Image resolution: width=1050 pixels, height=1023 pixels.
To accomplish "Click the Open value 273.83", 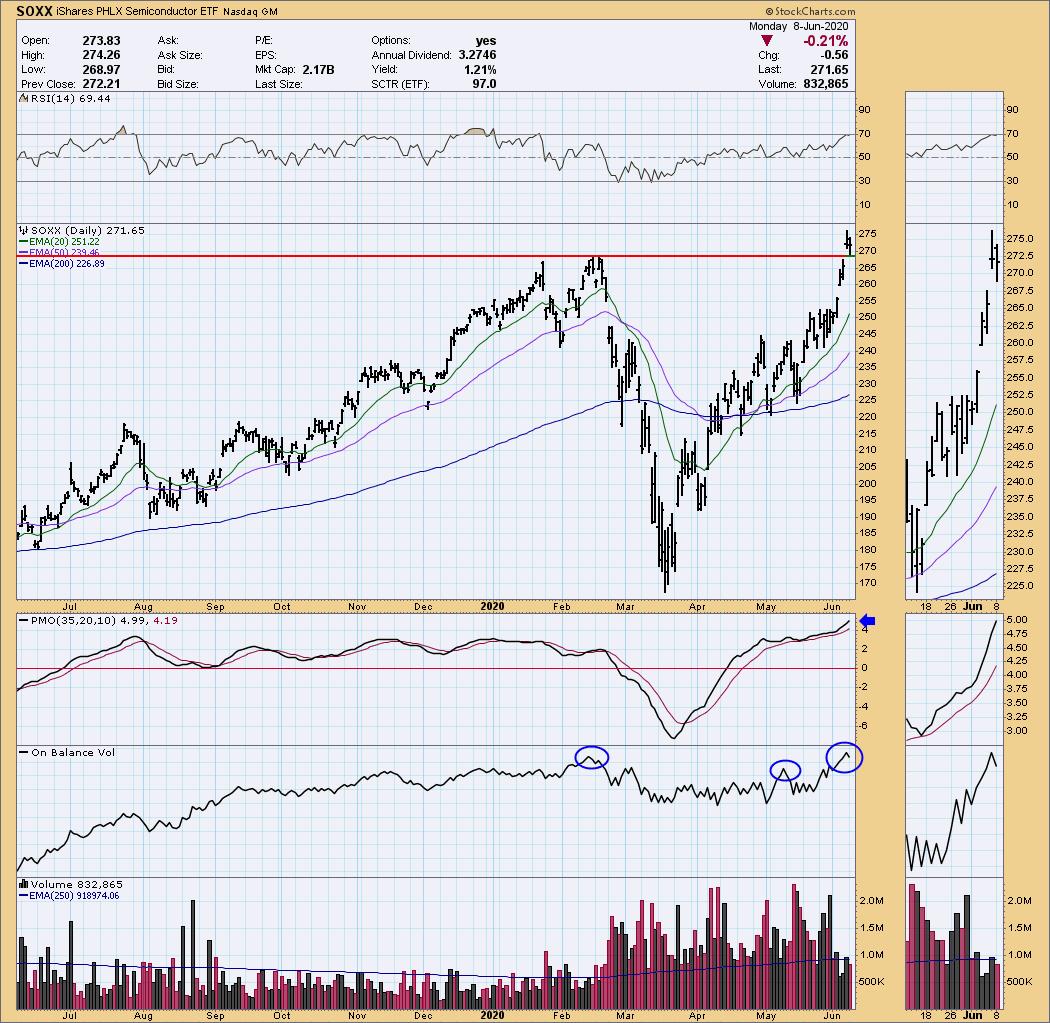I will pos(101,40).
